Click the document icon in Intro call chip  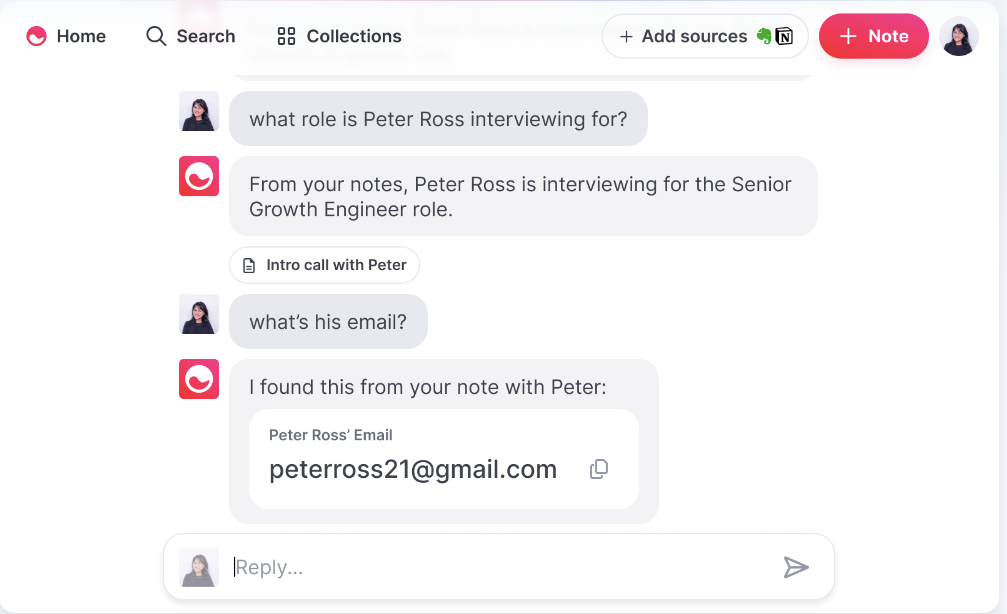[249, 265]
